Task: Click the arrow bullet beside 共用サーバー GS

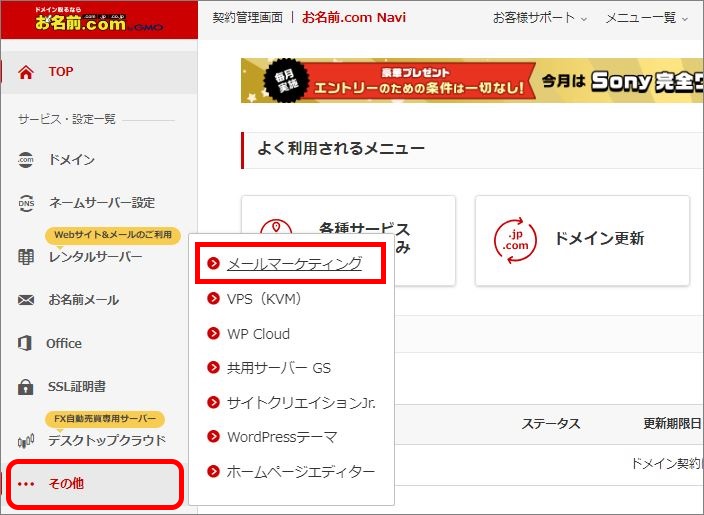Action: point(213,368)
